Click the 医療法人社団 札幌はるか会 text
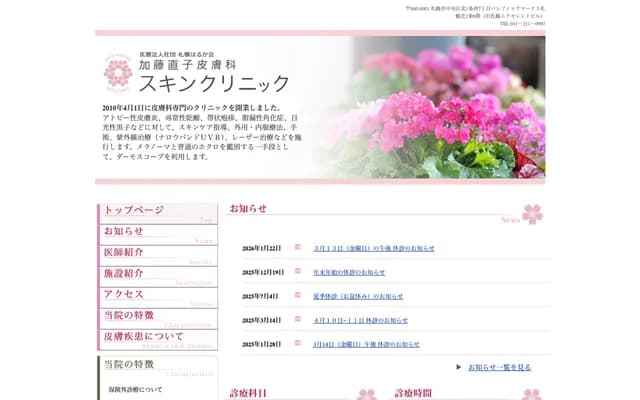This screenshot has height=400, width=640. (x=177, y=54)
